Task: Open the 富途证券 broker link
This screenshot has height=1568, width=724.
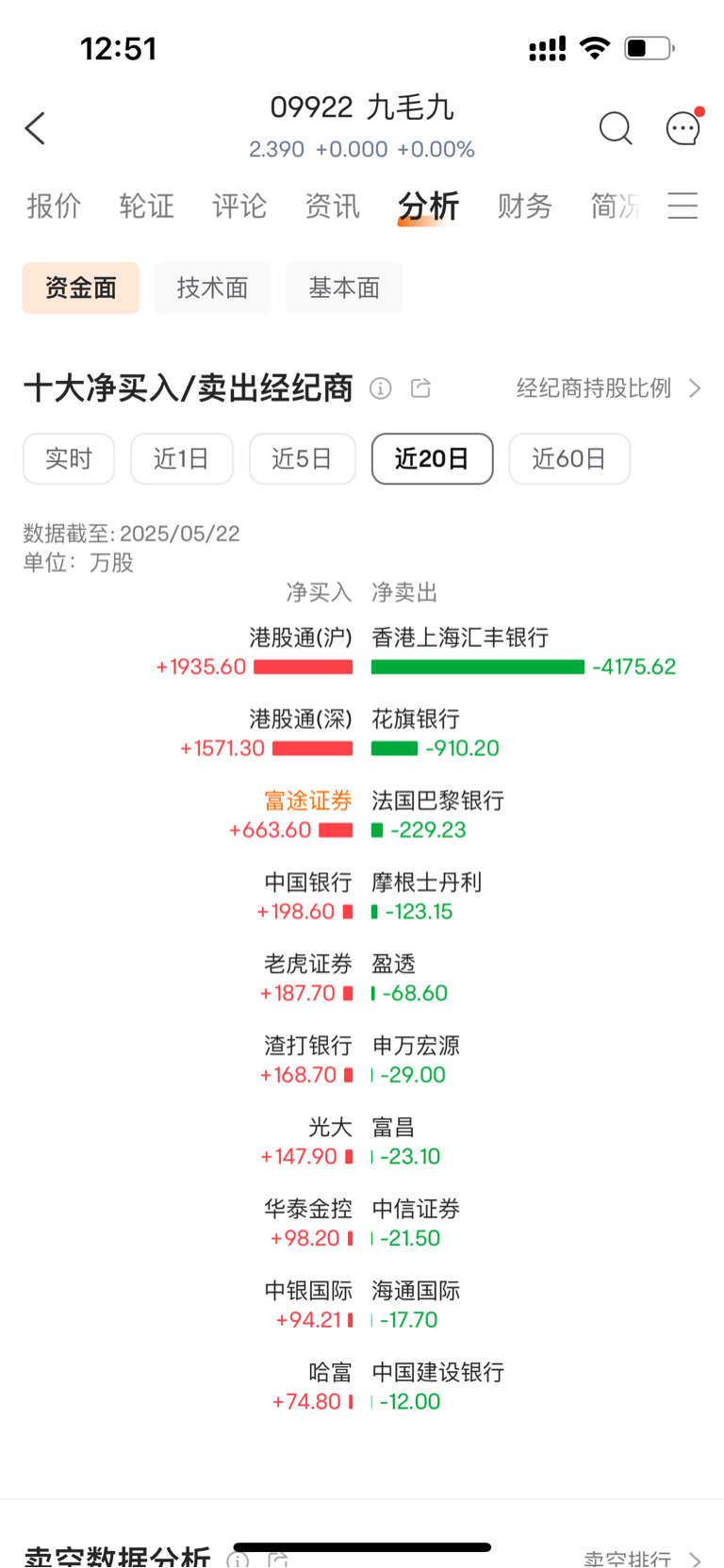Action: coord(308,801)
